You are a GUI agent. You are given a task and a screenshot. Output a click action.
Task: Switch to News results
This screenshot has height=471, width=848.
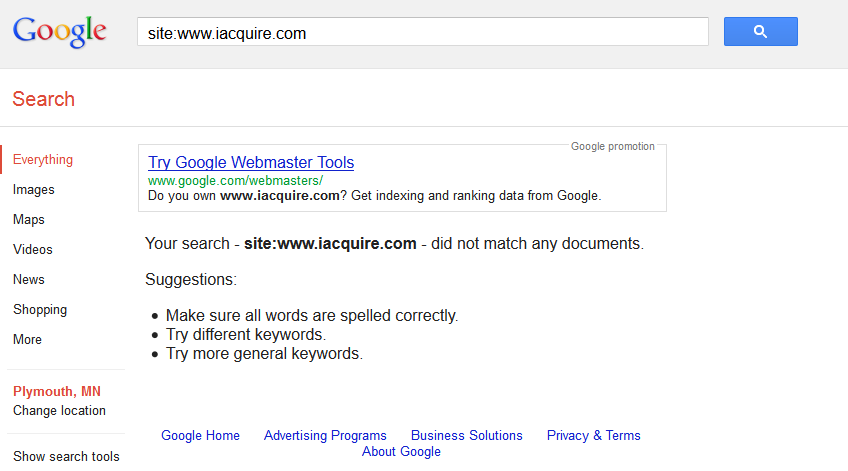pos(29,280)
